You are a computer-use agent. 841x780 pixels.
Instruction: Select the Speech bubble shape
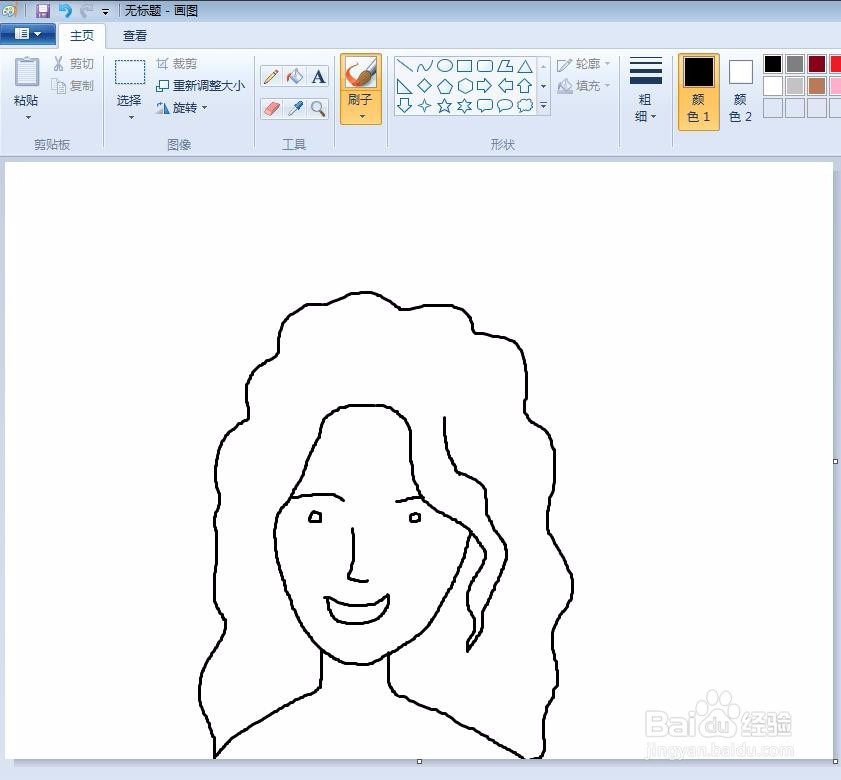tap(484, 105)
